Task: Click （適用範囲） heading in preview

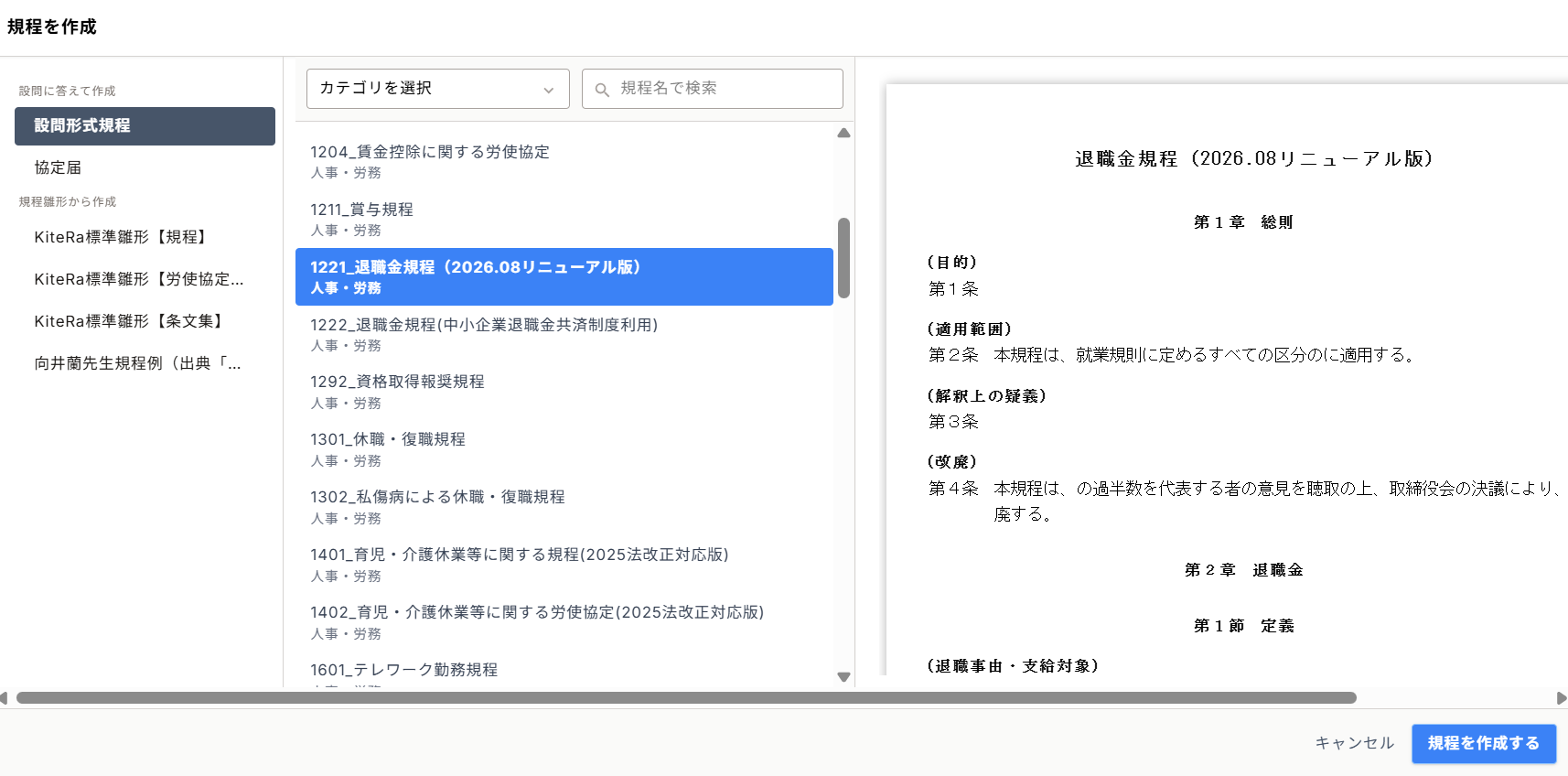Action: (970, 329)
